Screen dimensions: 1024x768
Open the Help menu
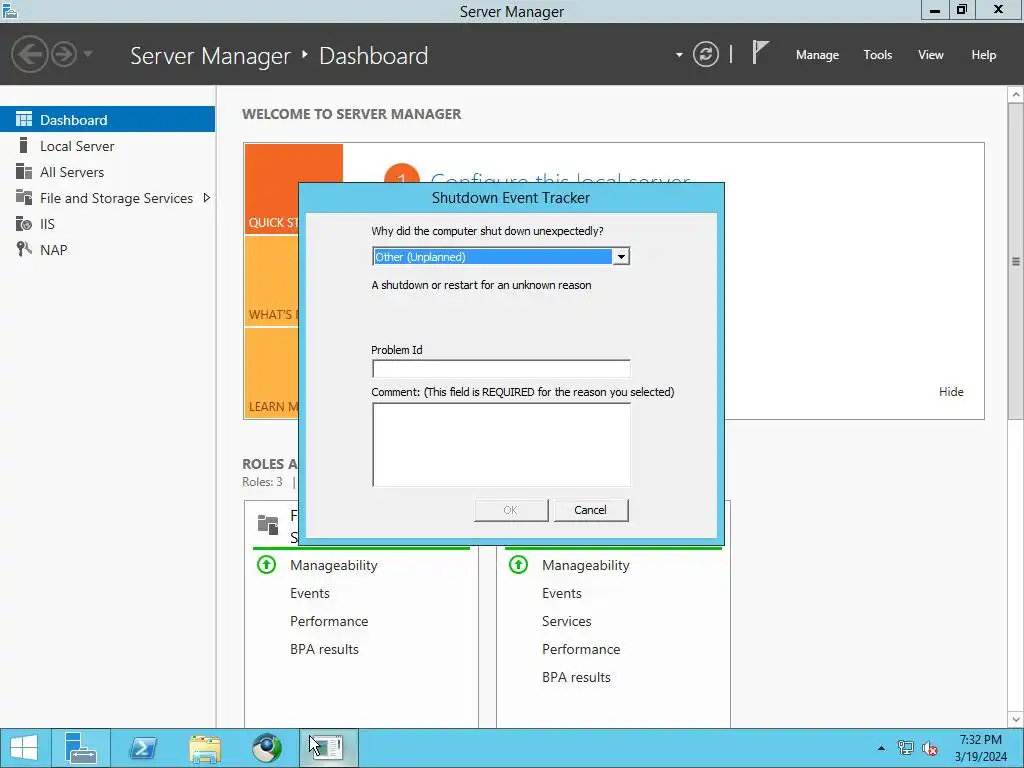tap(984, 55)
